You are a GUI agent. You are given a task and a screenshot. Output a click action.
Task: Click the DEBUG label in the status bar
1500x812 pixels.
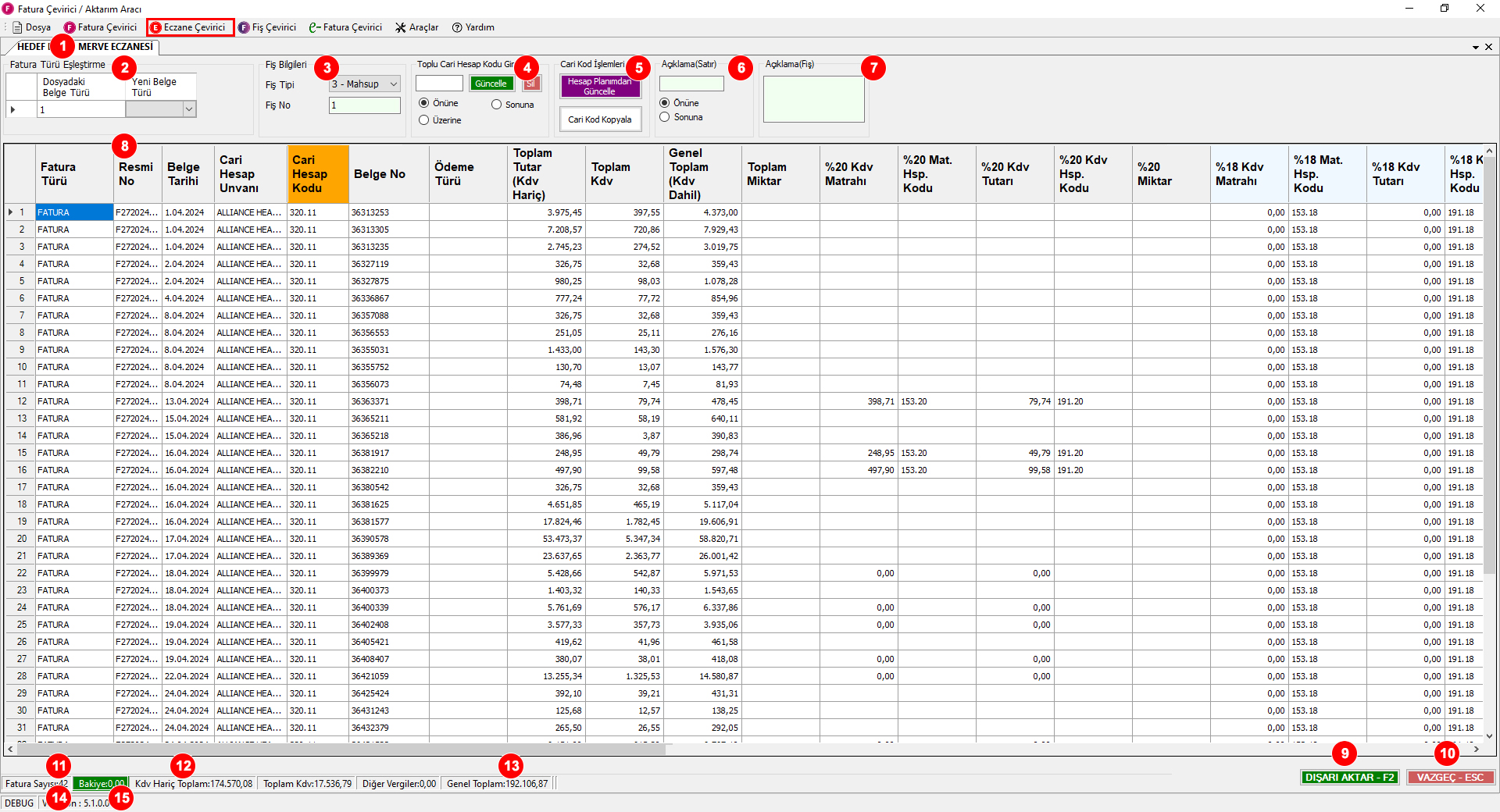pyautogui.click(x=20, y=803)
